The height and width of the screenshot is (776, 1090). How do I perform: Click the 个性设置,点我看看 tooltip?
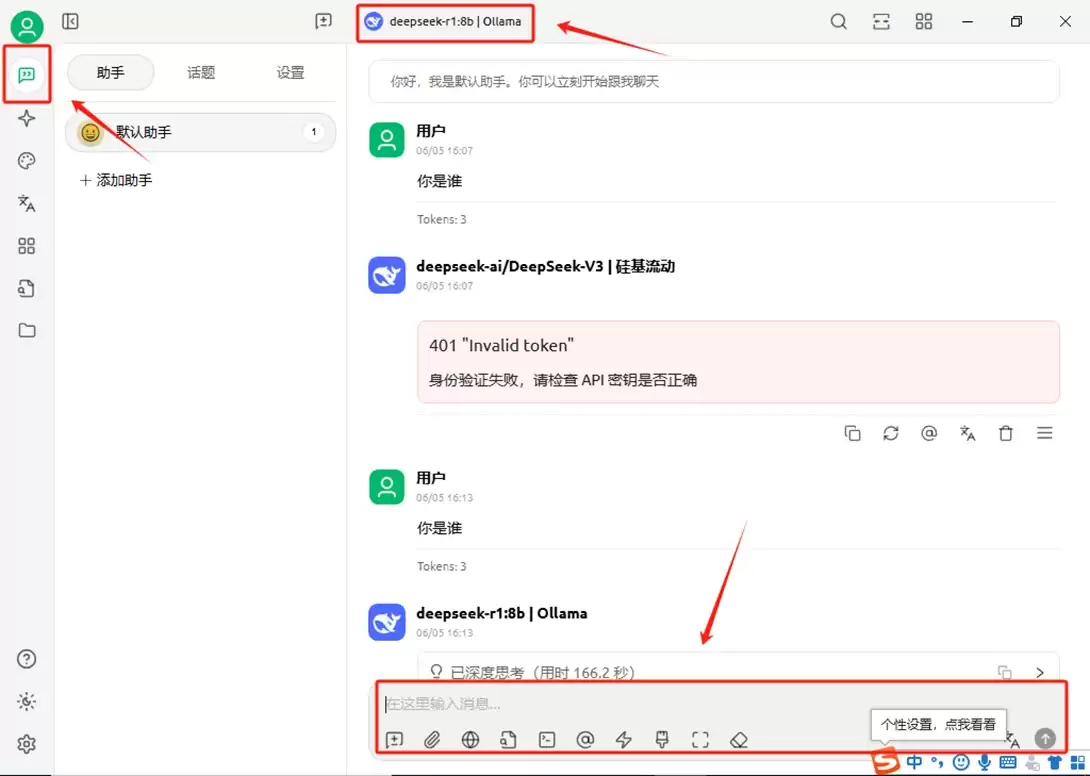click(938, 725)
